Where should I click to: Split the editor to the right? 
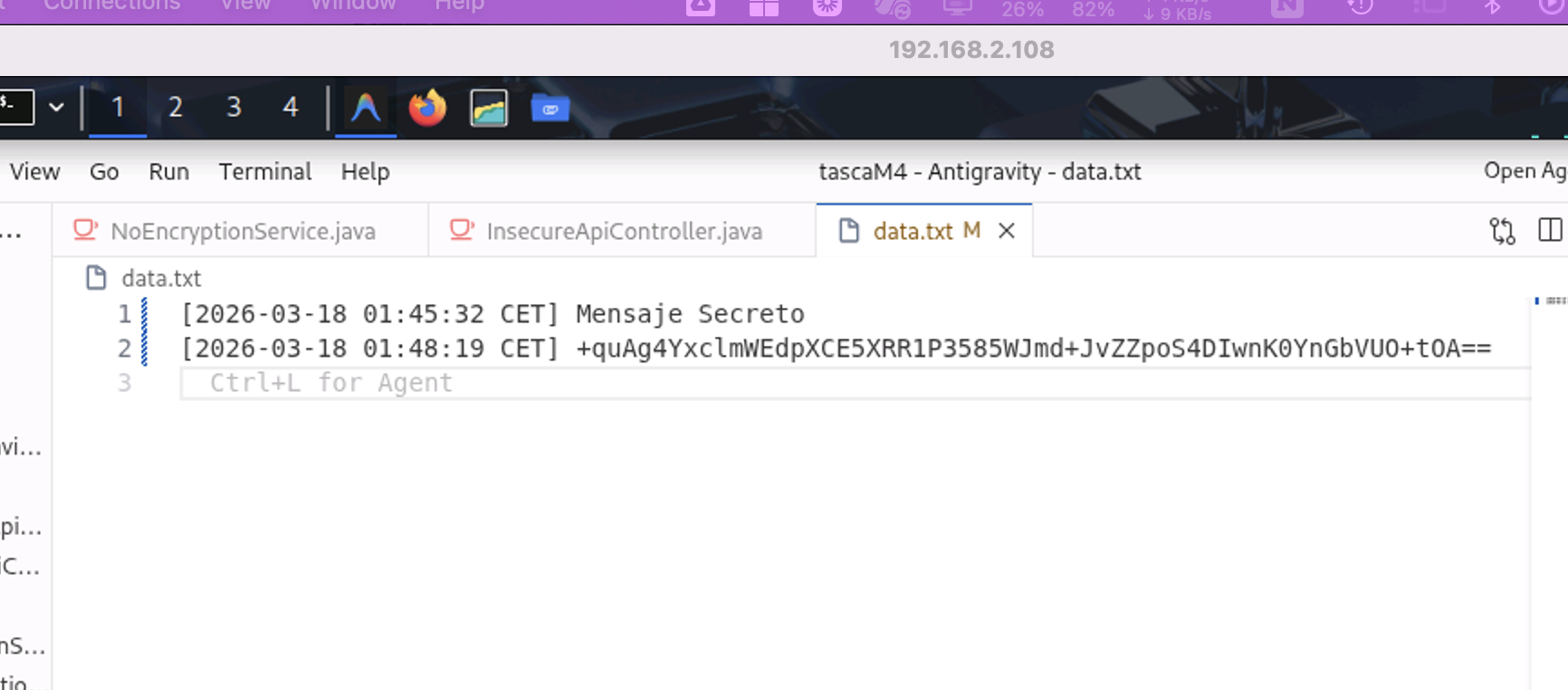pos(1549,230)
